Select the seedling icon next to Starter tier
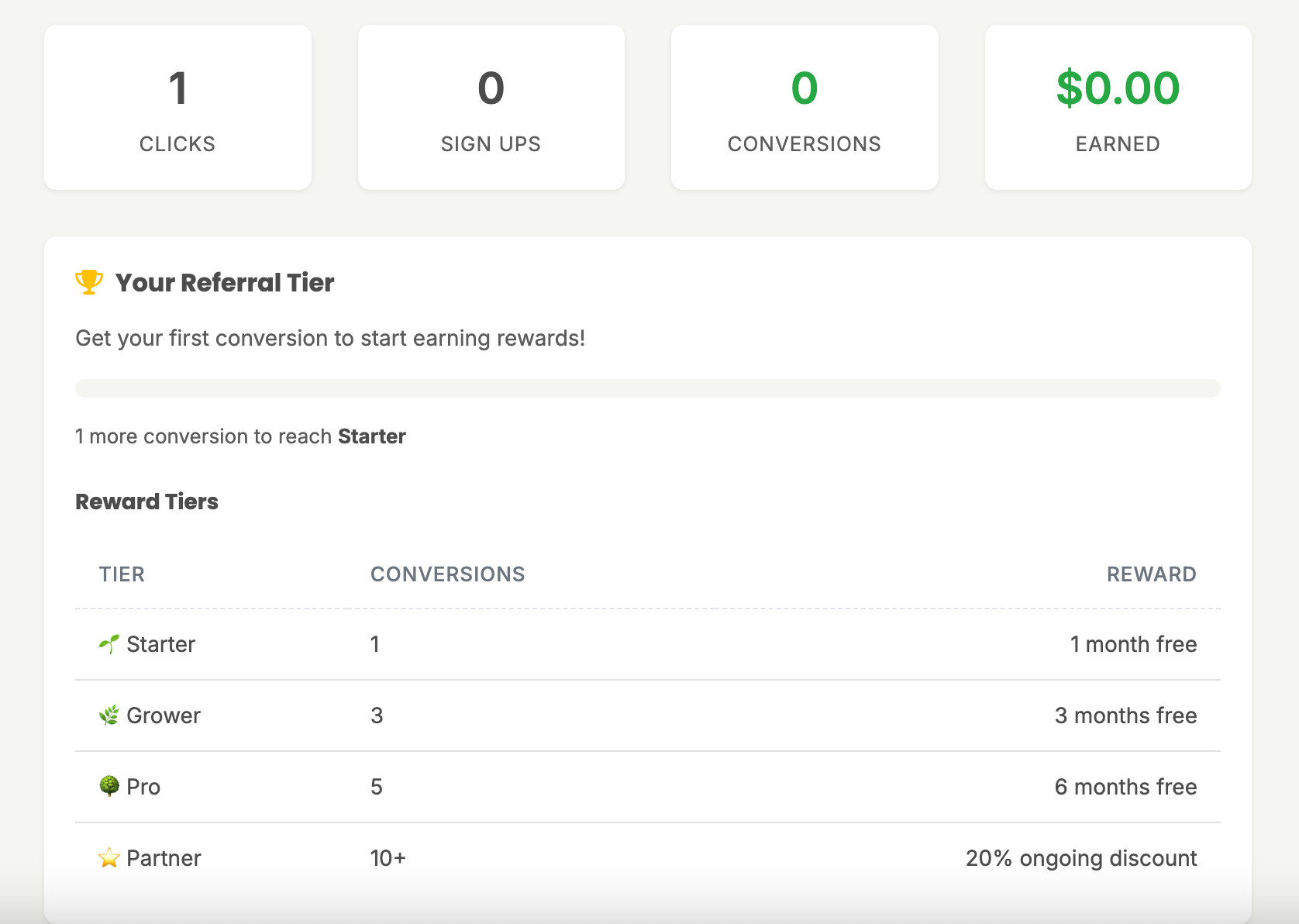The width and height of the screenshot is (1299, 924). click(108, 643)
